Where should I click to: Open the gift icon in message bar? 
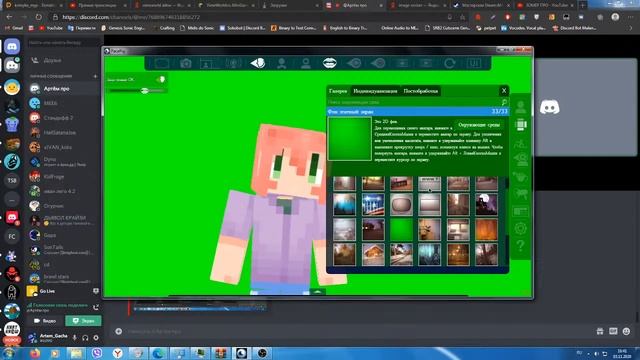[600, 331]
